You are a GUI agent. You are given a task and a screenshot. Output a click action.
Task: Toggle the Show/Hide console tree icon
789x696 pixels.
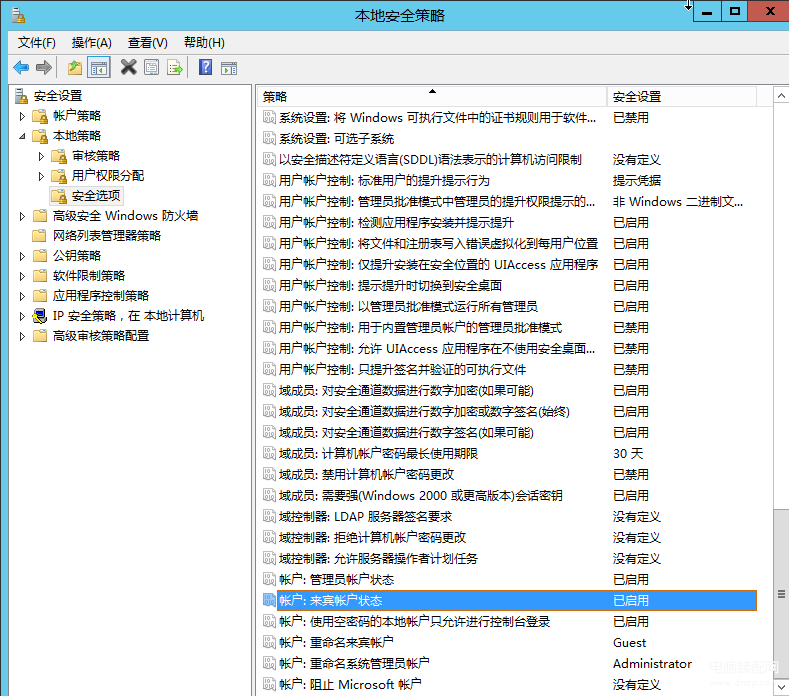[x=99, y=67]
